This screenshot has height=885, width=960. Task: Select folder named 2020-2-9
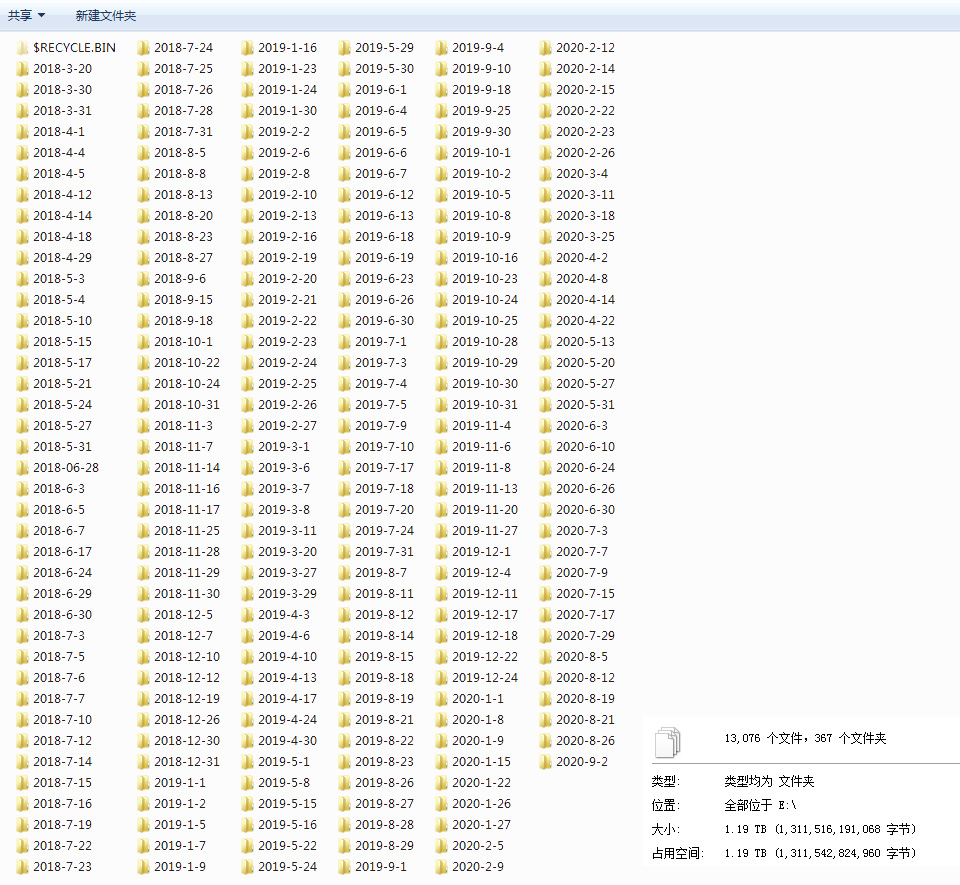[x=478, y=867]
